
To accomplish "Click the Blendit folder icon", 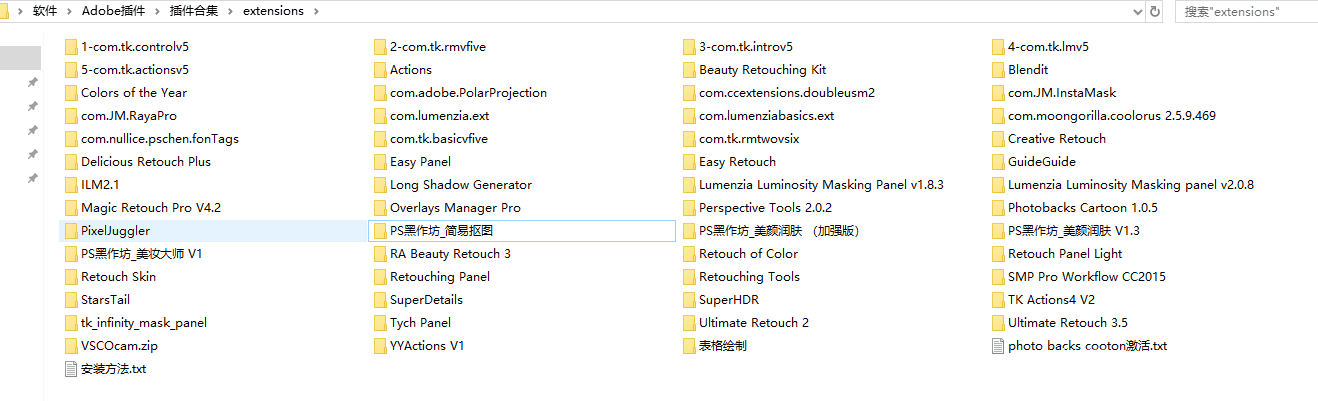I will 998,70.
